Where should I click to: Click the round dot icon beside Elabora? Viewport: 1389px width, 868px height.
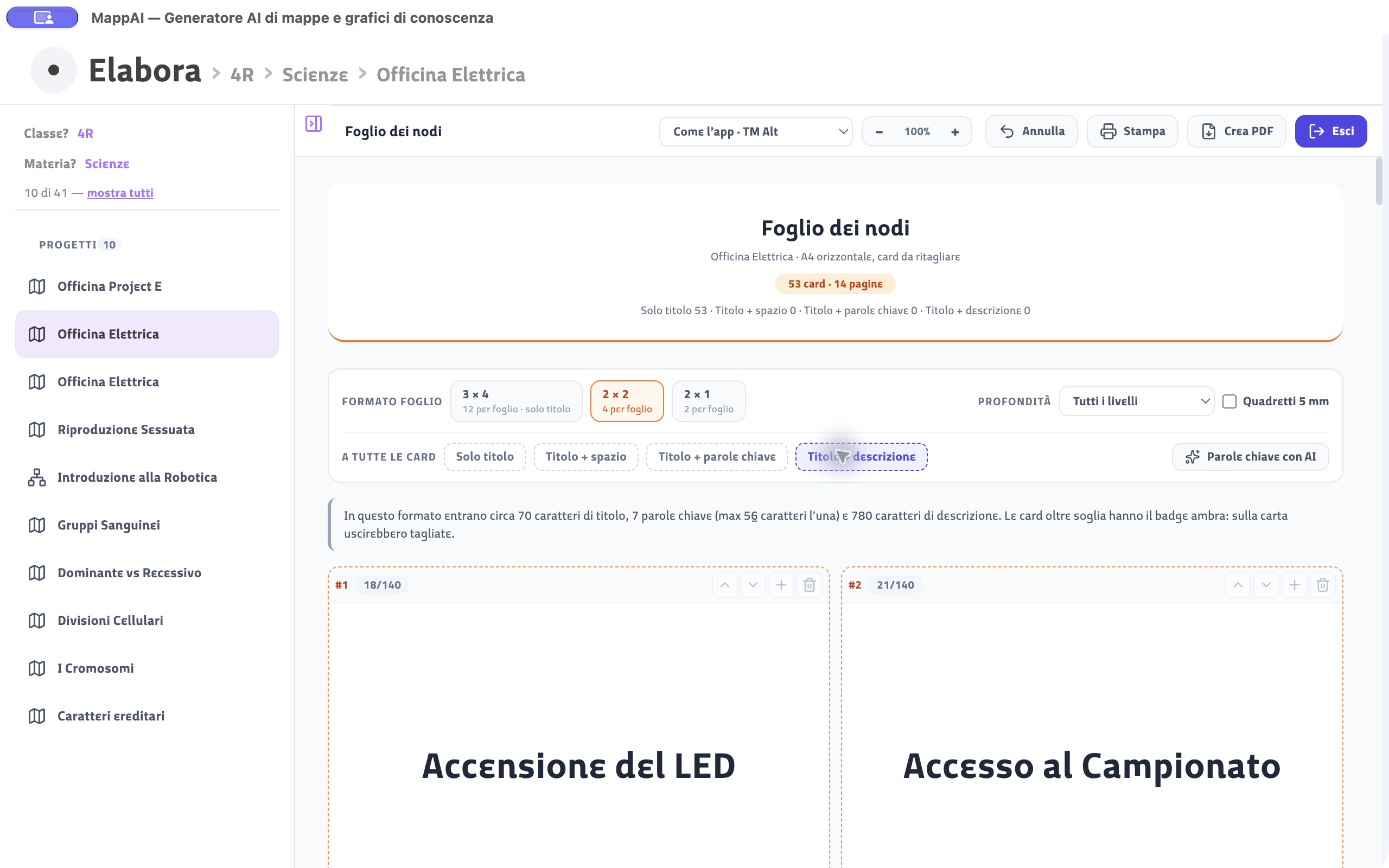pos(53,70)
